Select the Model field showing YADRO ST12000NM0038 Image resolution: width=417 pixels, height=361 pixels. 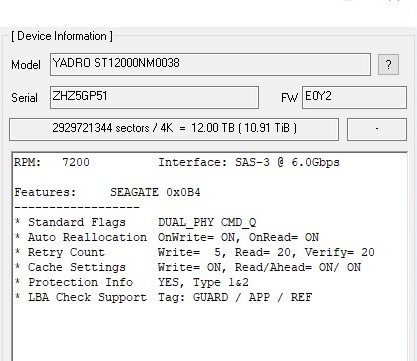[x=210, y=64]
